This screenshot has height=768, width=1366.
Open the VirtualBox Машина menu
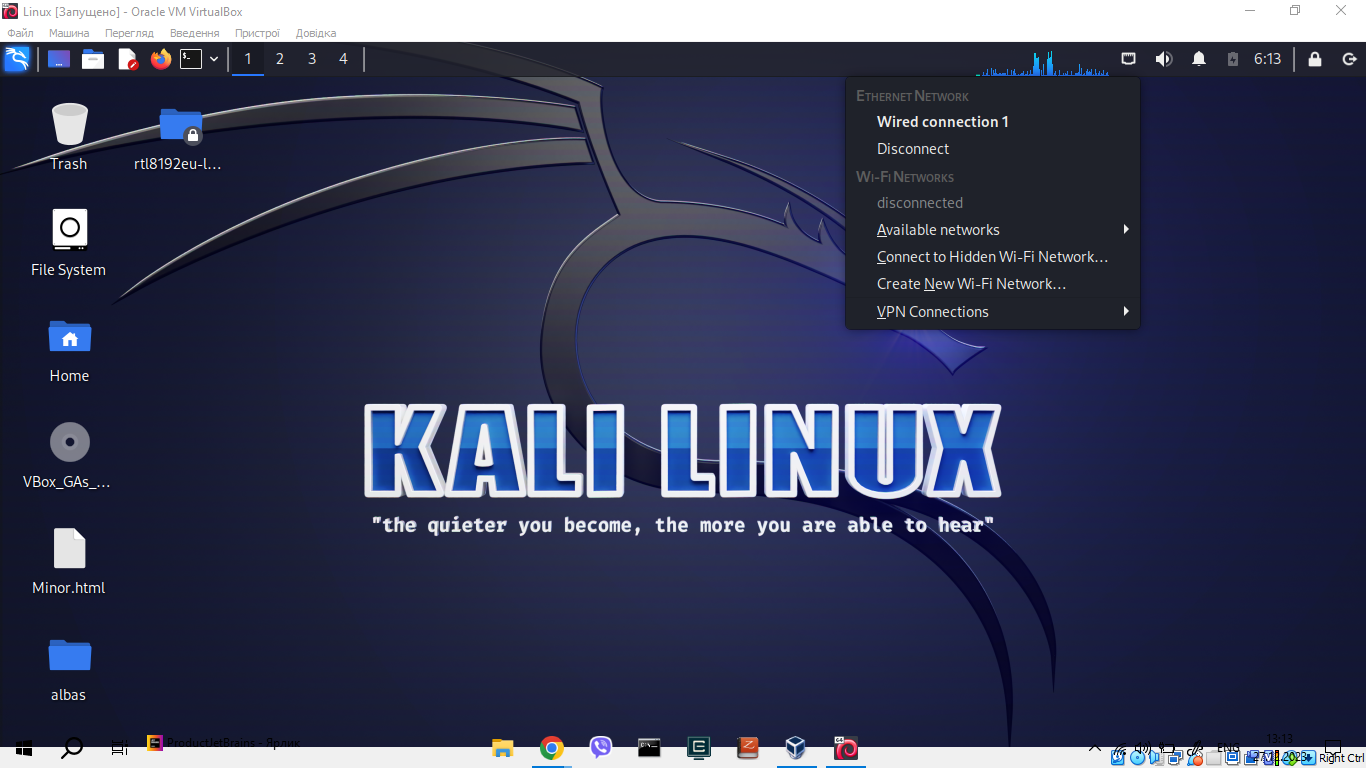(x=69, y=33)
